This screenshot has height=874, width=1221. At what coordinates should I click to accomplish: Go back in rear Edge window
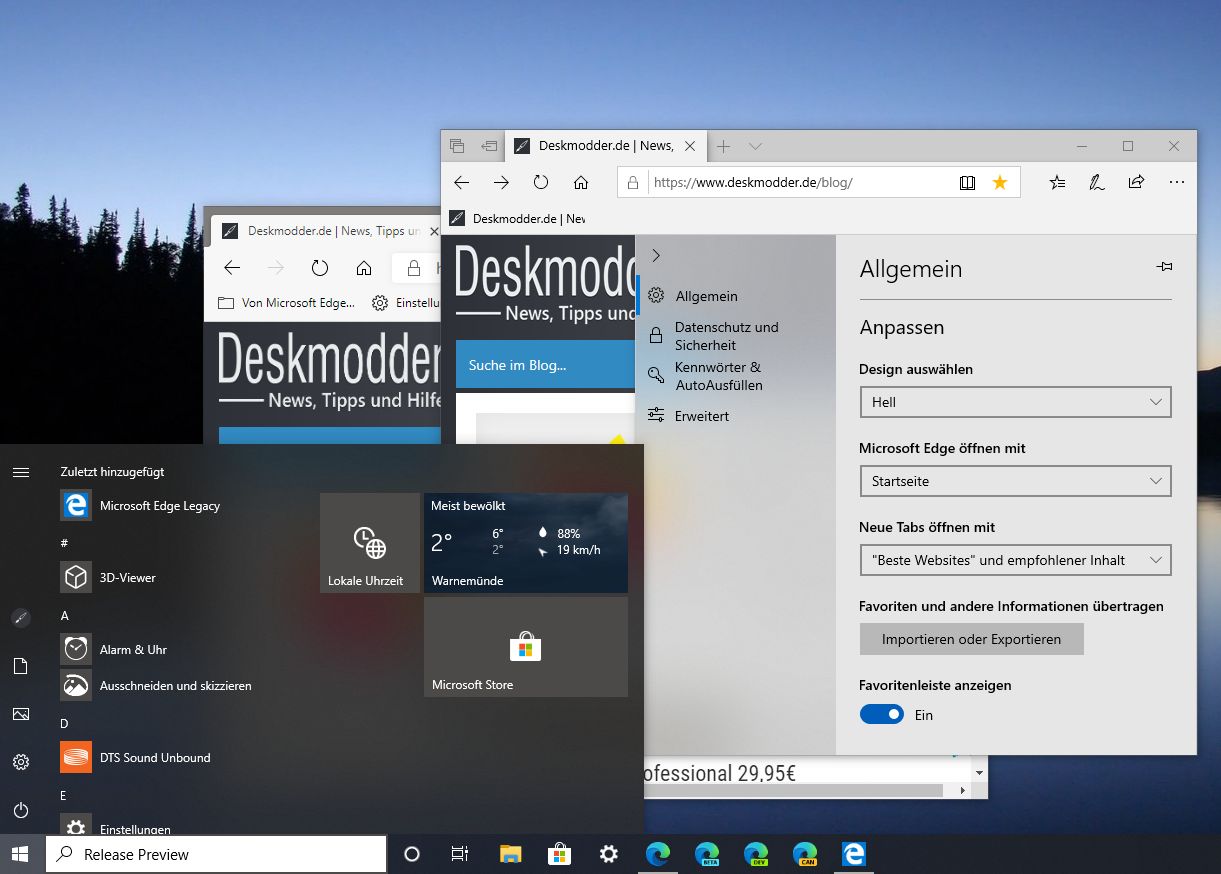click(x=232, y=268)
